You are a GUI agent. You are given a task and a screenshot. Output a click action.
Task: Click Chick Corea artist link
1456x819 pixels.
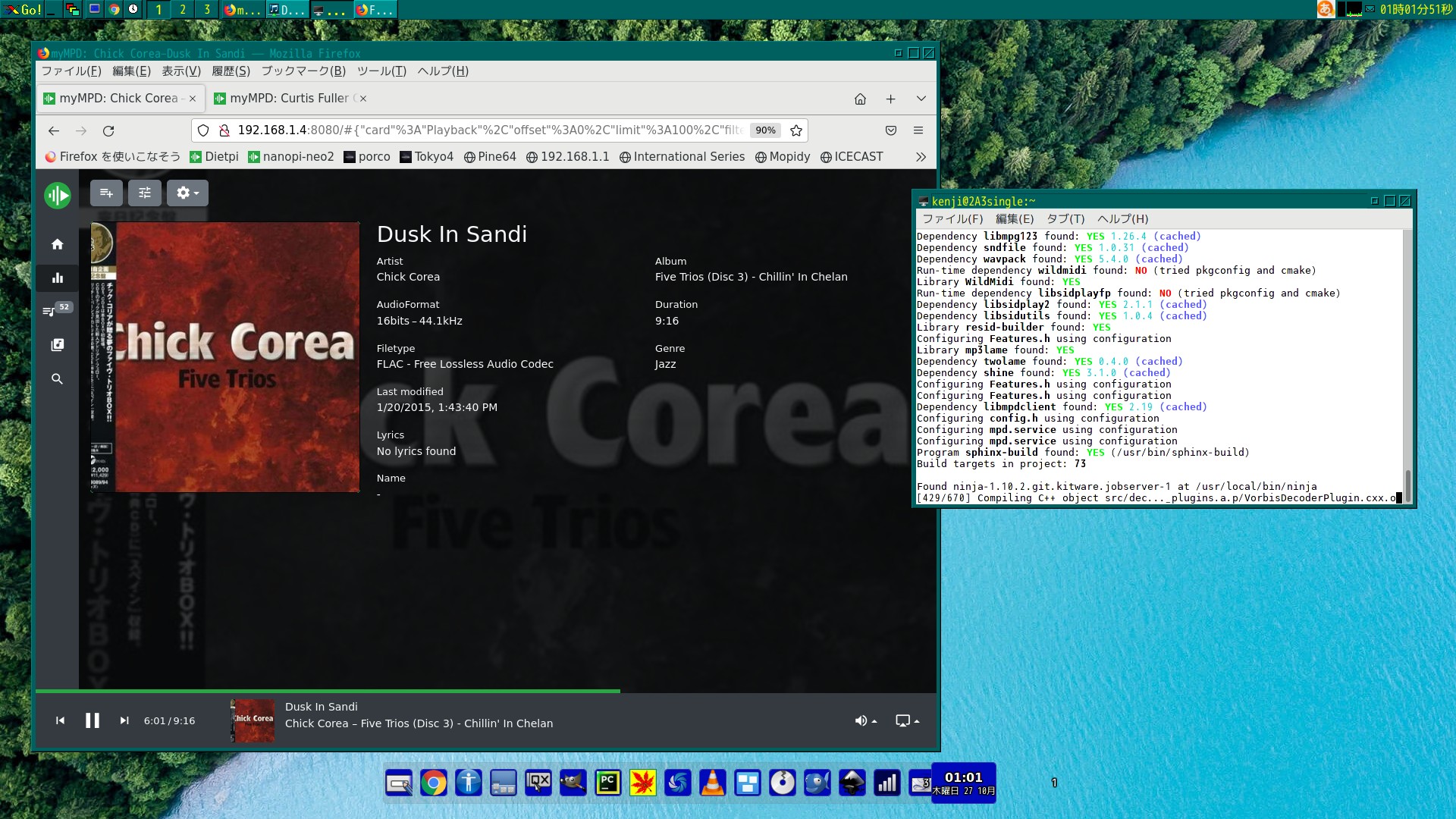[x=408, y=277]
